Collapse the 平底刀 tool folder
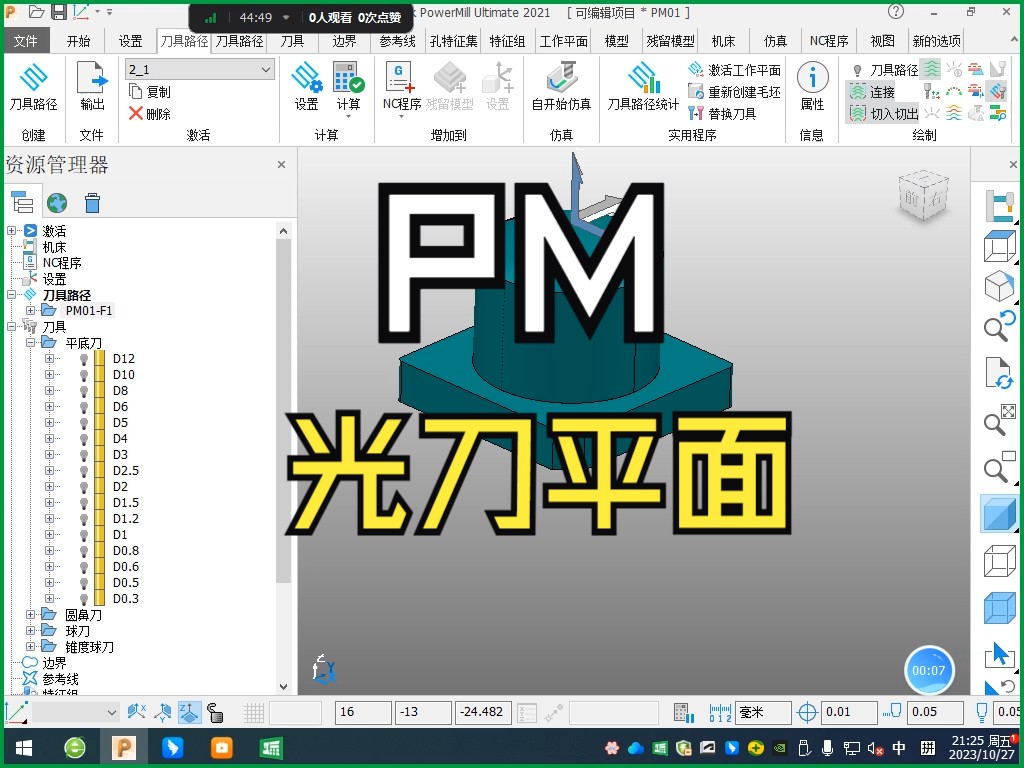The image size is (1024, 768). (30, 342)
